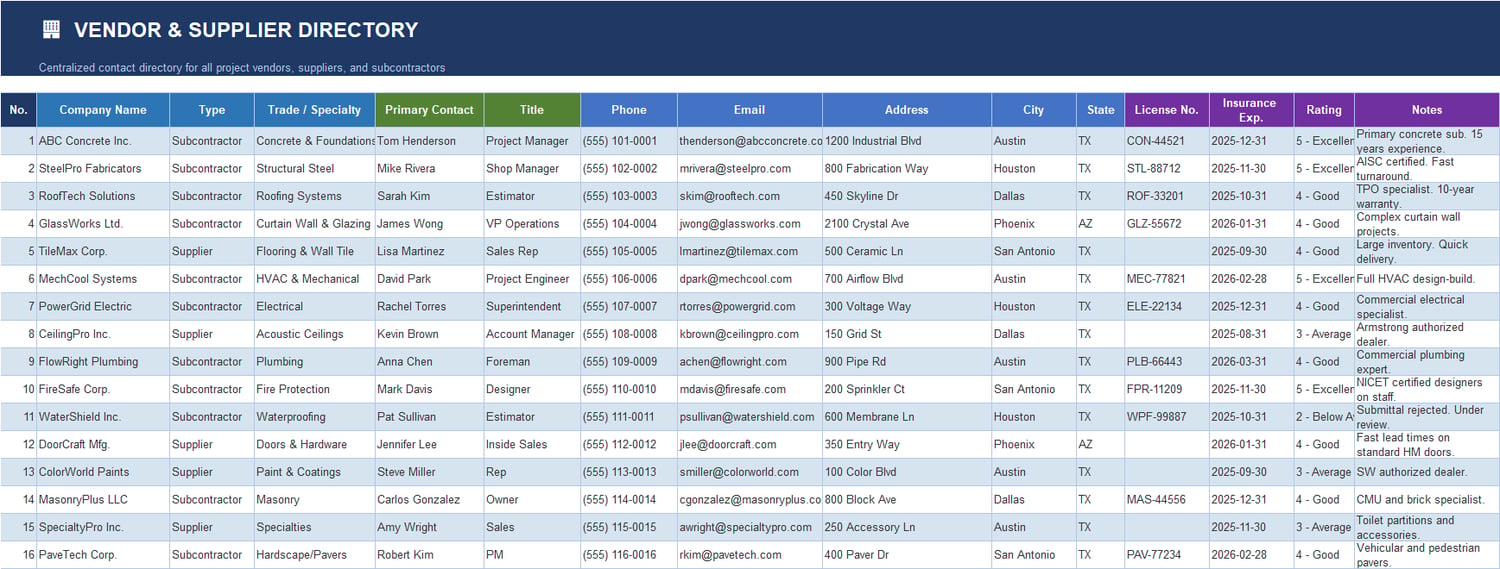Click the Sarah Kim contact cell
The image size is (1500, 569).
pos(430,196)
